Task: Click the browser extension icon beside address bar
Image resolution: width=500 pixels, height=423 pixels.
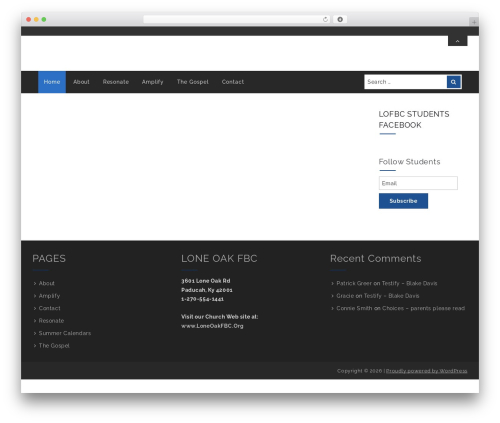Action: (x=340, y=19)
